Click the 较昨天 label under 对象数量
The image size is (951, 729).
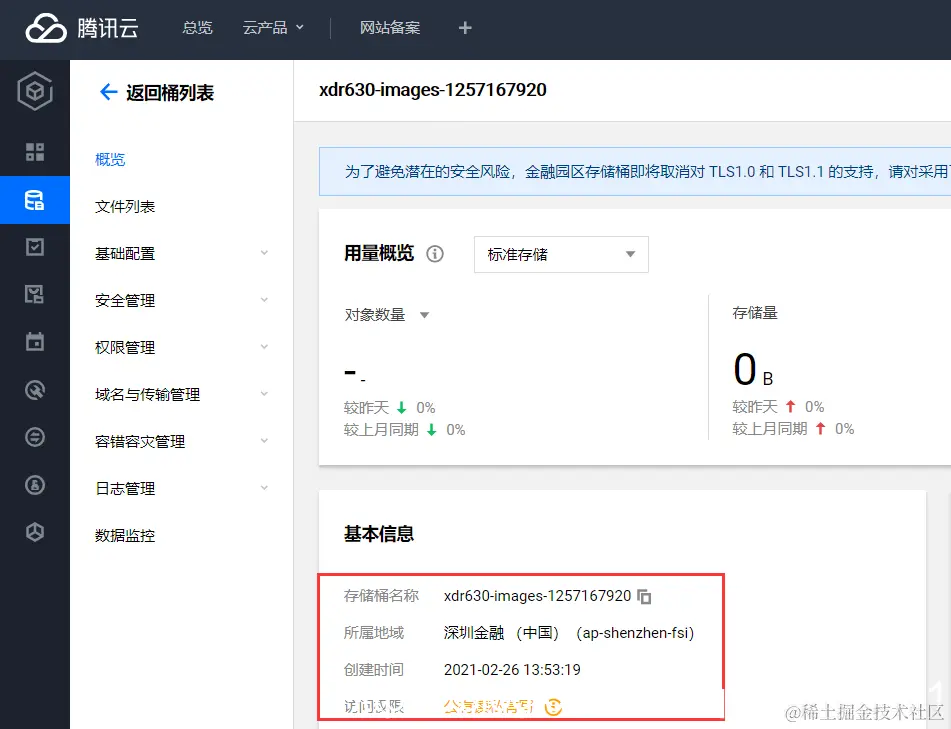tap(366, 408)
